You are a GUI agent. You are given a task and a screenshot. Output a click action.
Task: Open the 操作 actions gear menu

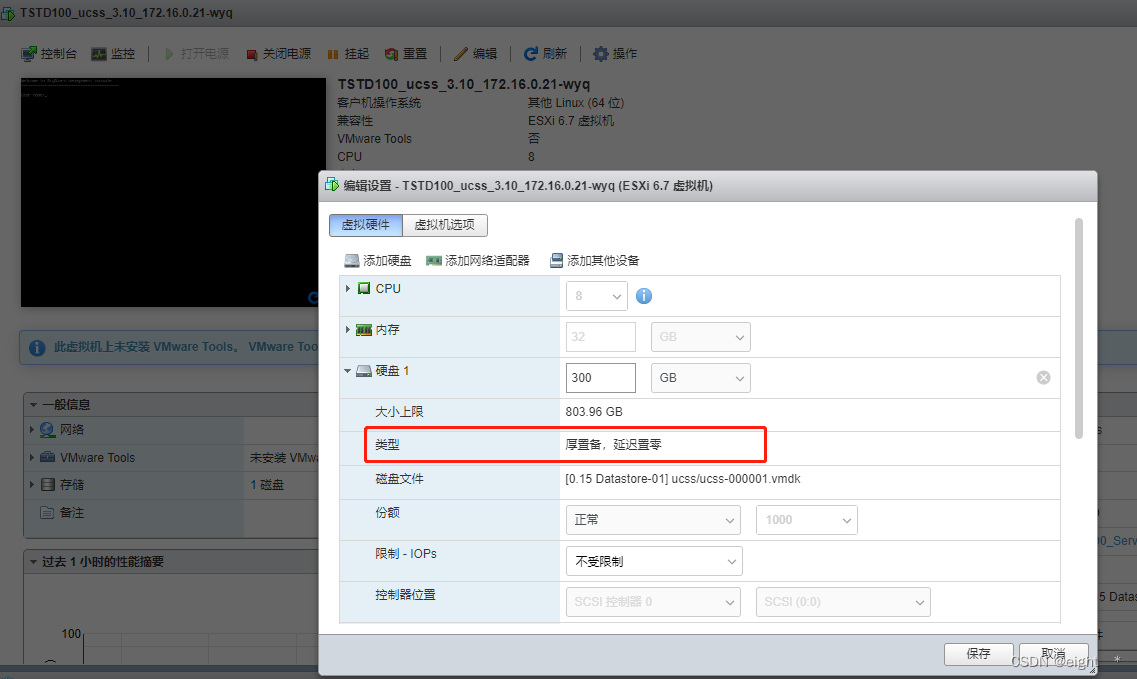[x=615, y=54]
